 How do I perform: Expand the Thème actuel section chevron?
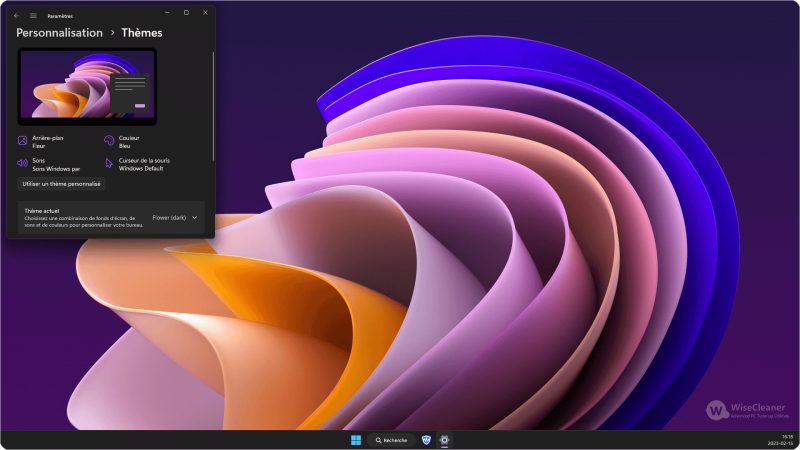(x=195, y=217)
